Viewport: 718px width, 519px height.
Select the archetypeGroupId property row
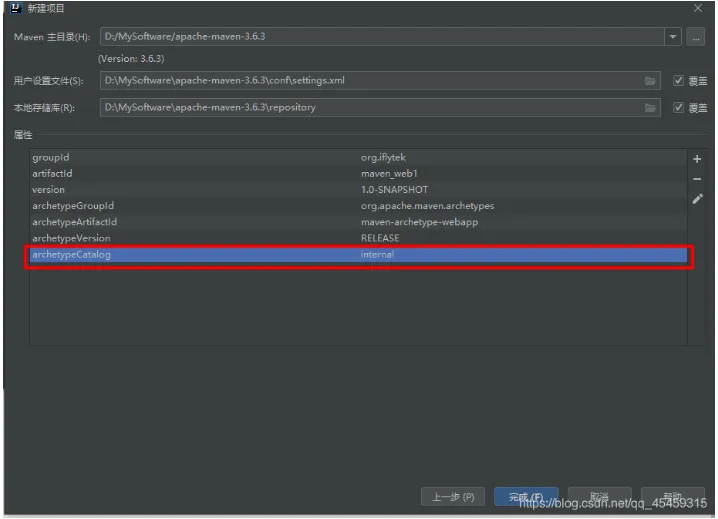(x=358, y=206)
